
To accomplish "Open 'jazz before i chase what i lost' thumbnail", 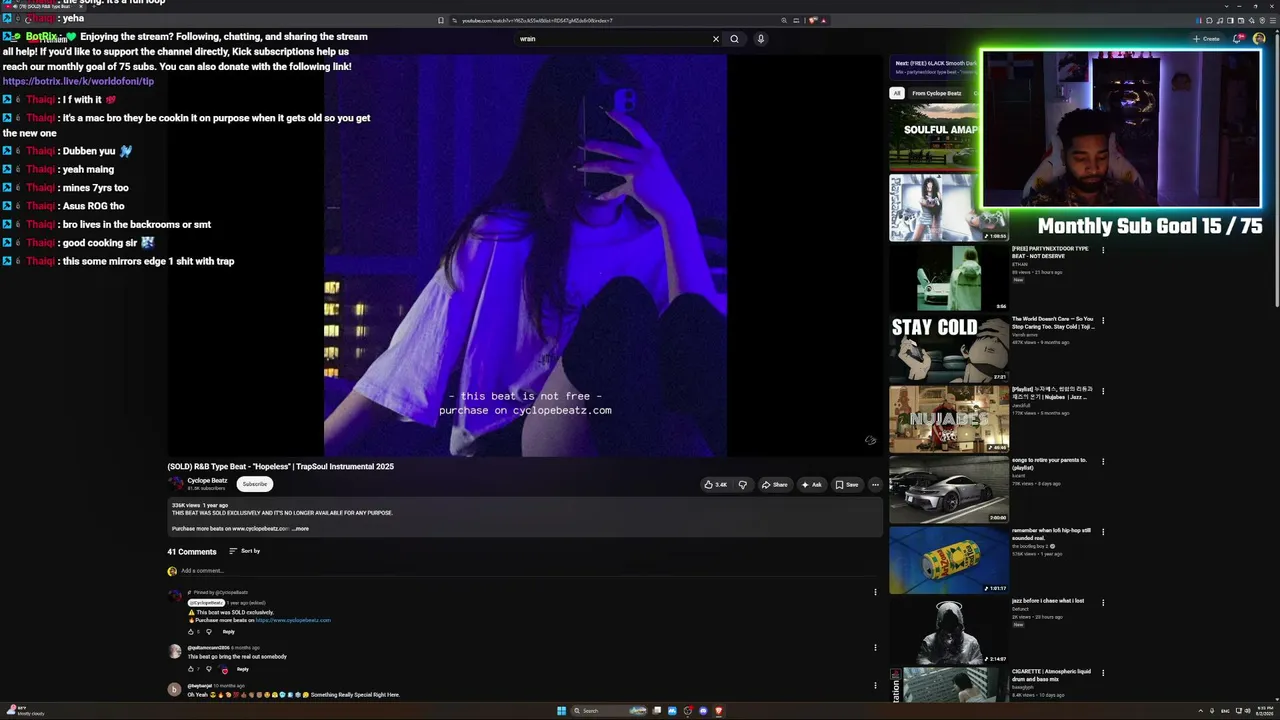I will point(949,631).
